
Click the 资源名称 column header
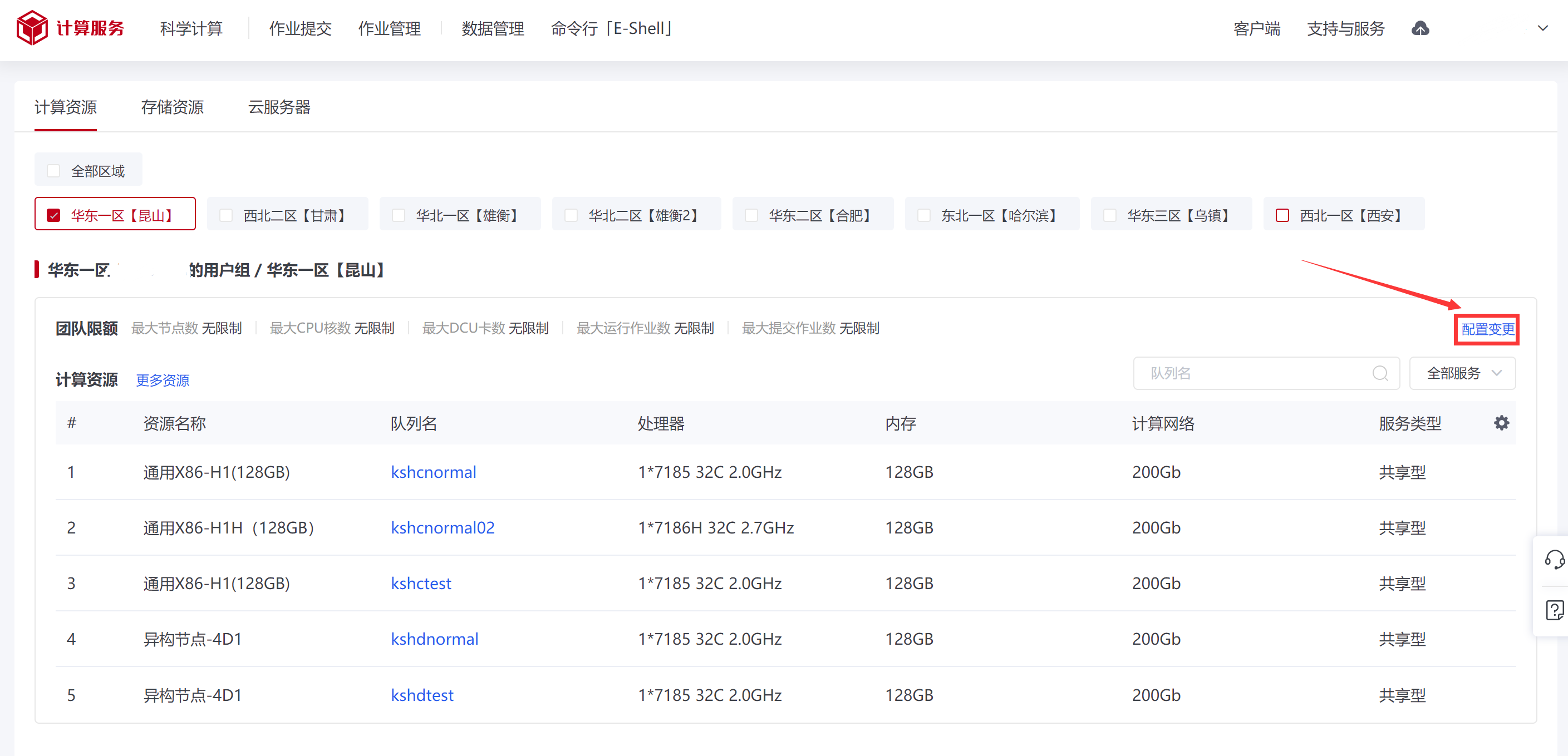tap(175, 423)
